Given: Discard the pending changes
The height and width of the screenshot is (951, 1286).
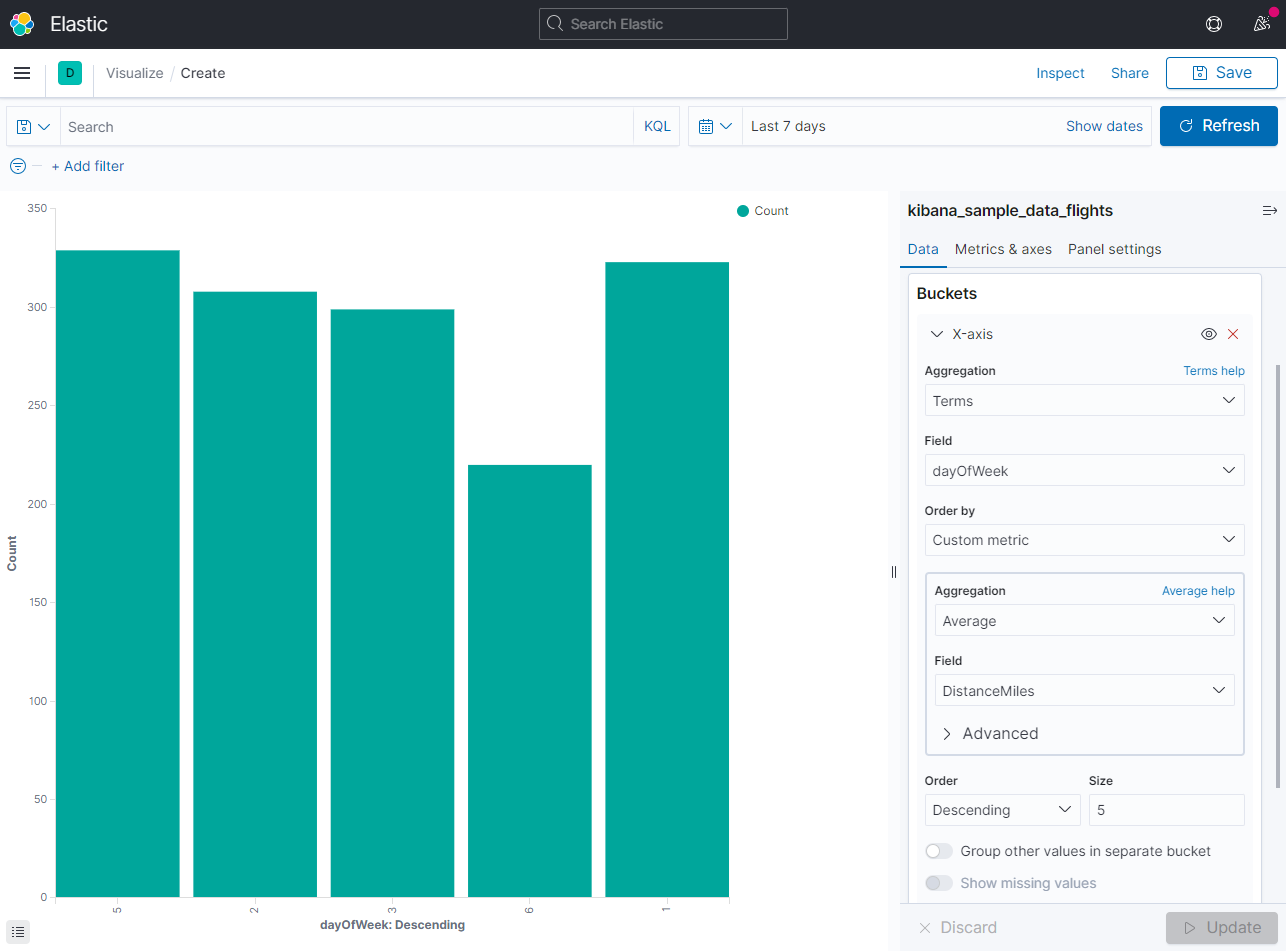Looking at the screenshot, I should 958,928.
